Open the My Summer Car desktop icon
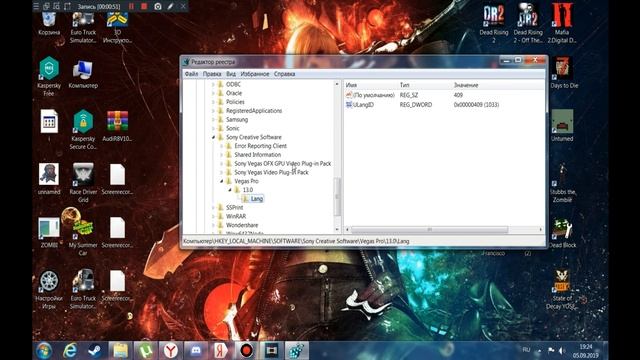The height and width of the screenshot is (360, 640). click(83, 236)
